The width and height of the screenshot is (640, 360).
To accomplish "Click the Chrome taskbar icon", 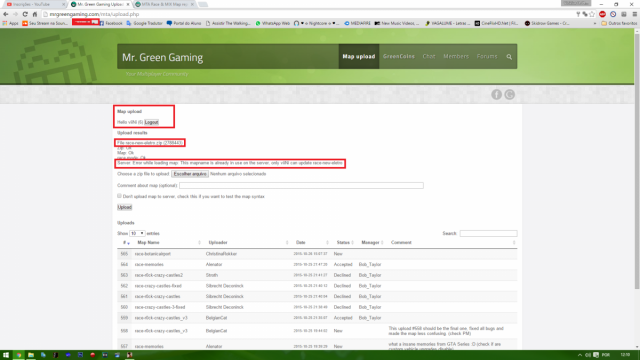I will coord(18,355).
